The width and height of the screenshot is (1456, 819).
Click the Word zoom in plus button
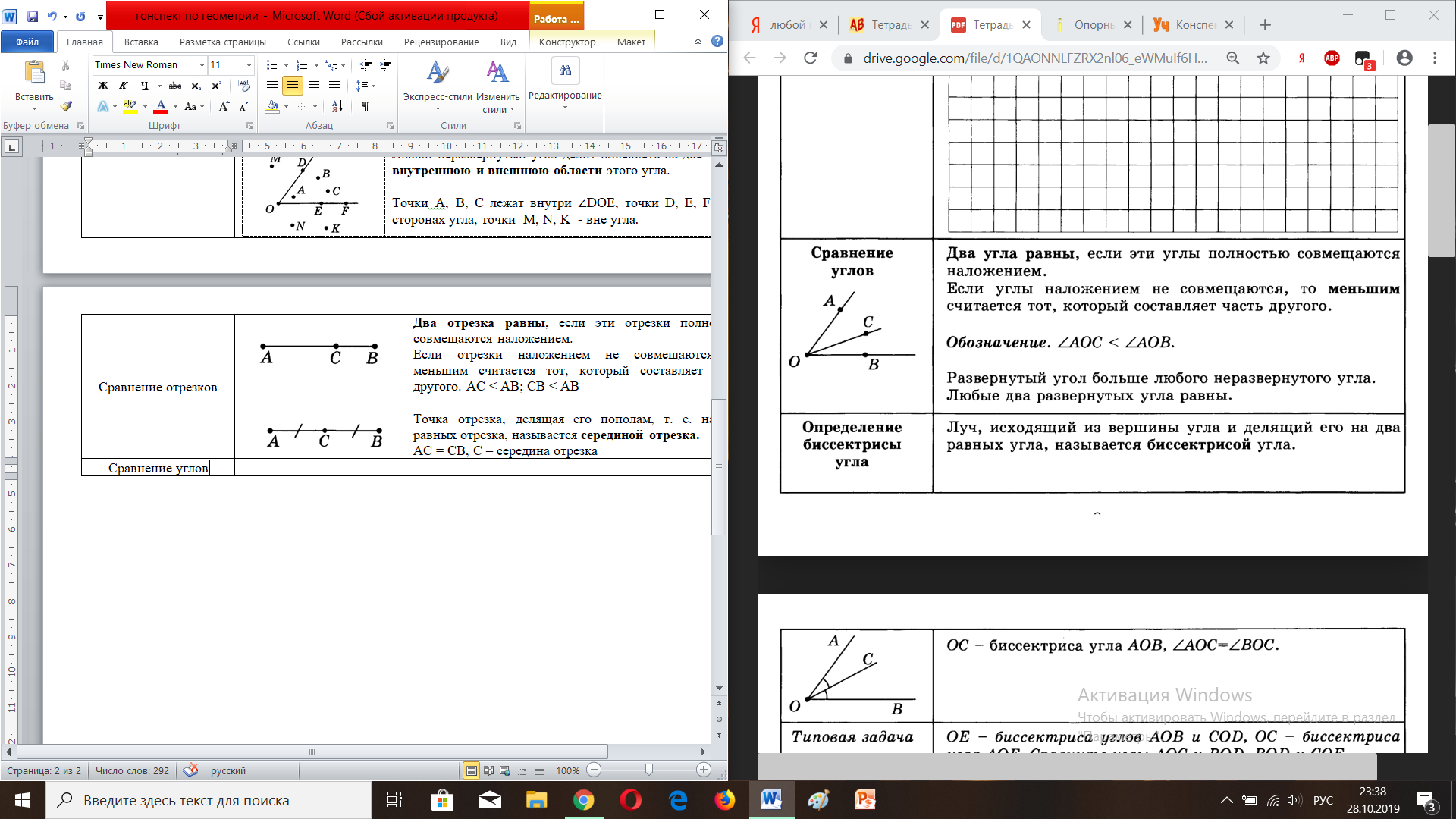[x=704, y=770]
